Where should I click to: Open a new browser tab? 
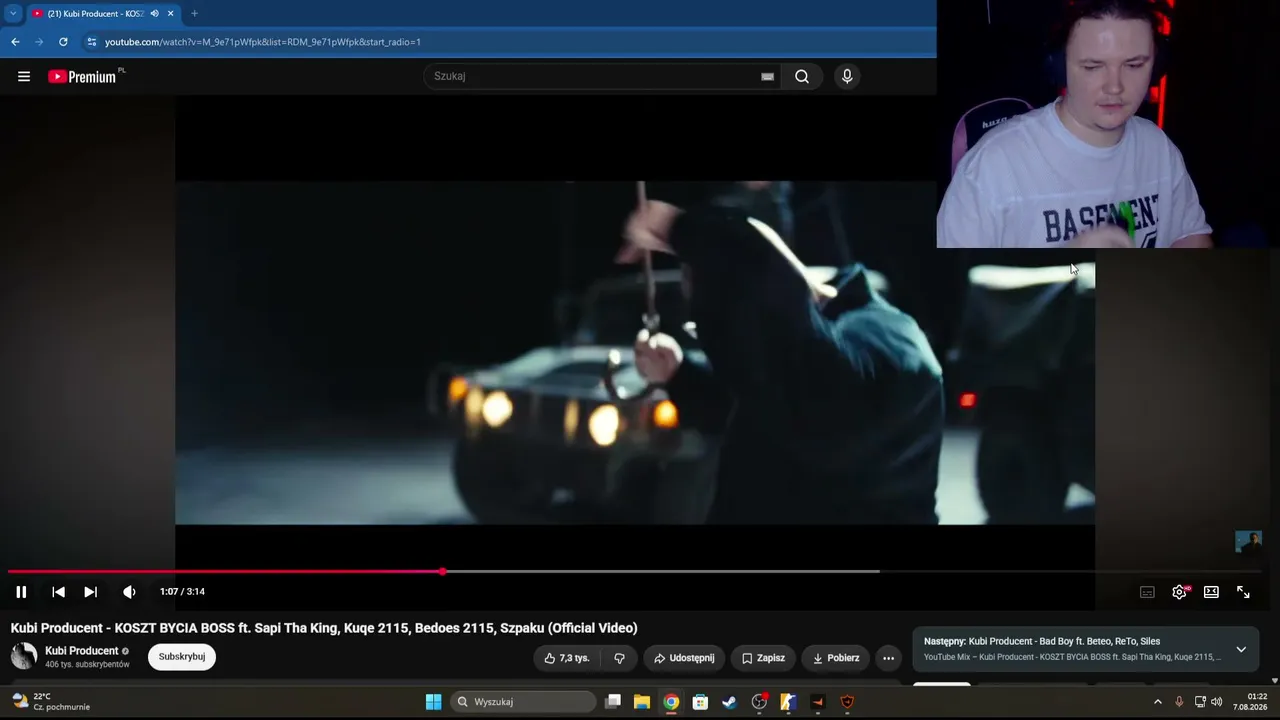[194, 14]
